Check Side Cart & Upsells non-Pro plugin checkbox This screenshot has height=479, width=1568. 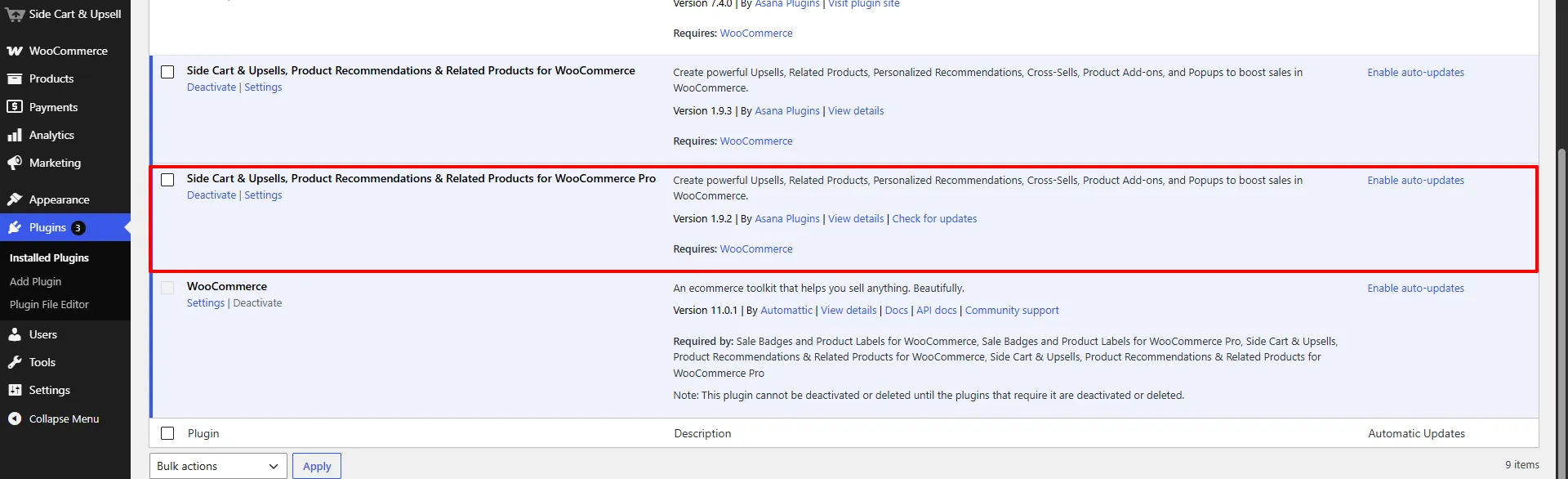pyautogui.click(x=167, y=72)
